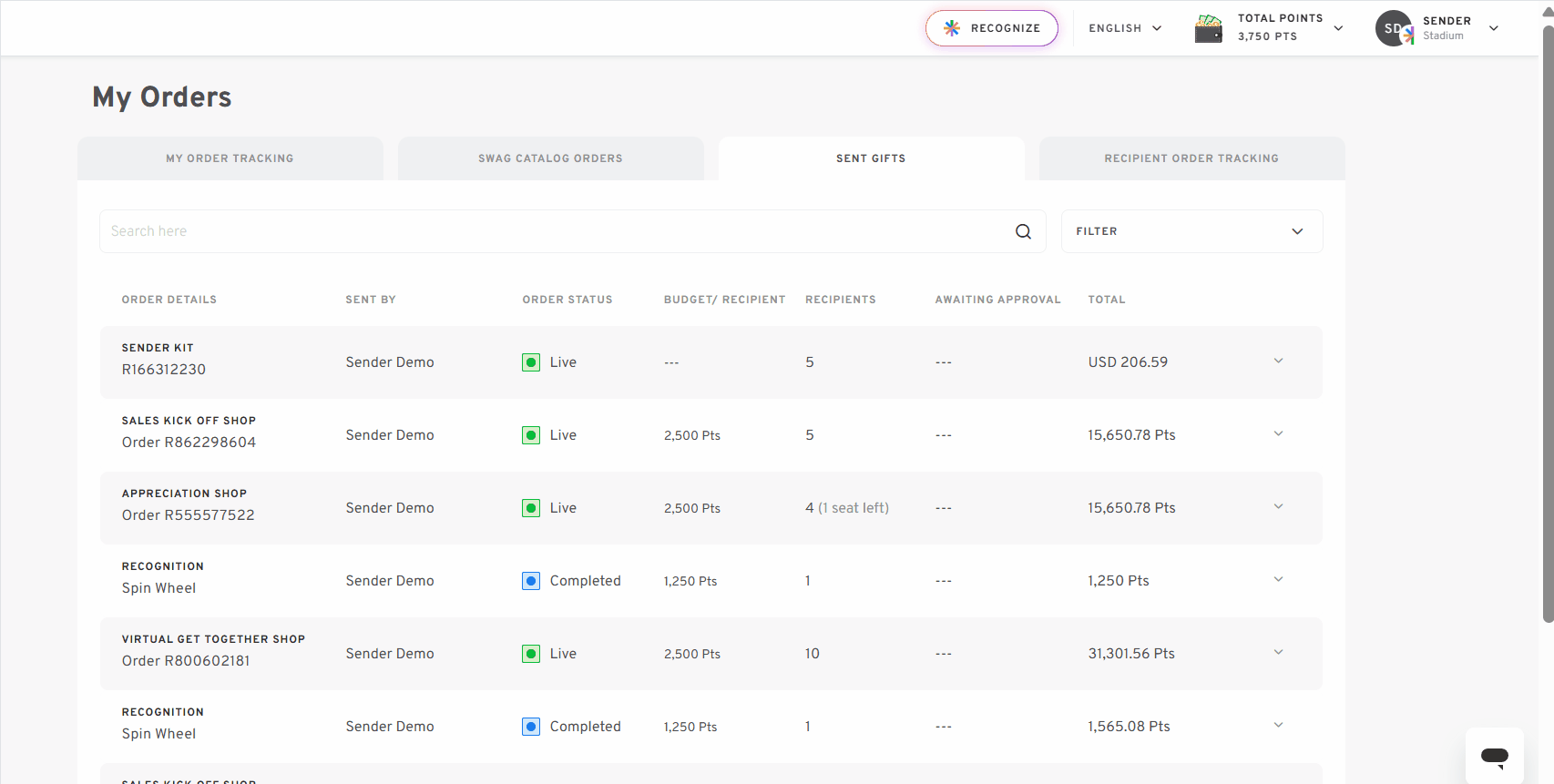Click the wallet points icon
Viewport: 1554px width, 784px height.
pos(1209,28)
